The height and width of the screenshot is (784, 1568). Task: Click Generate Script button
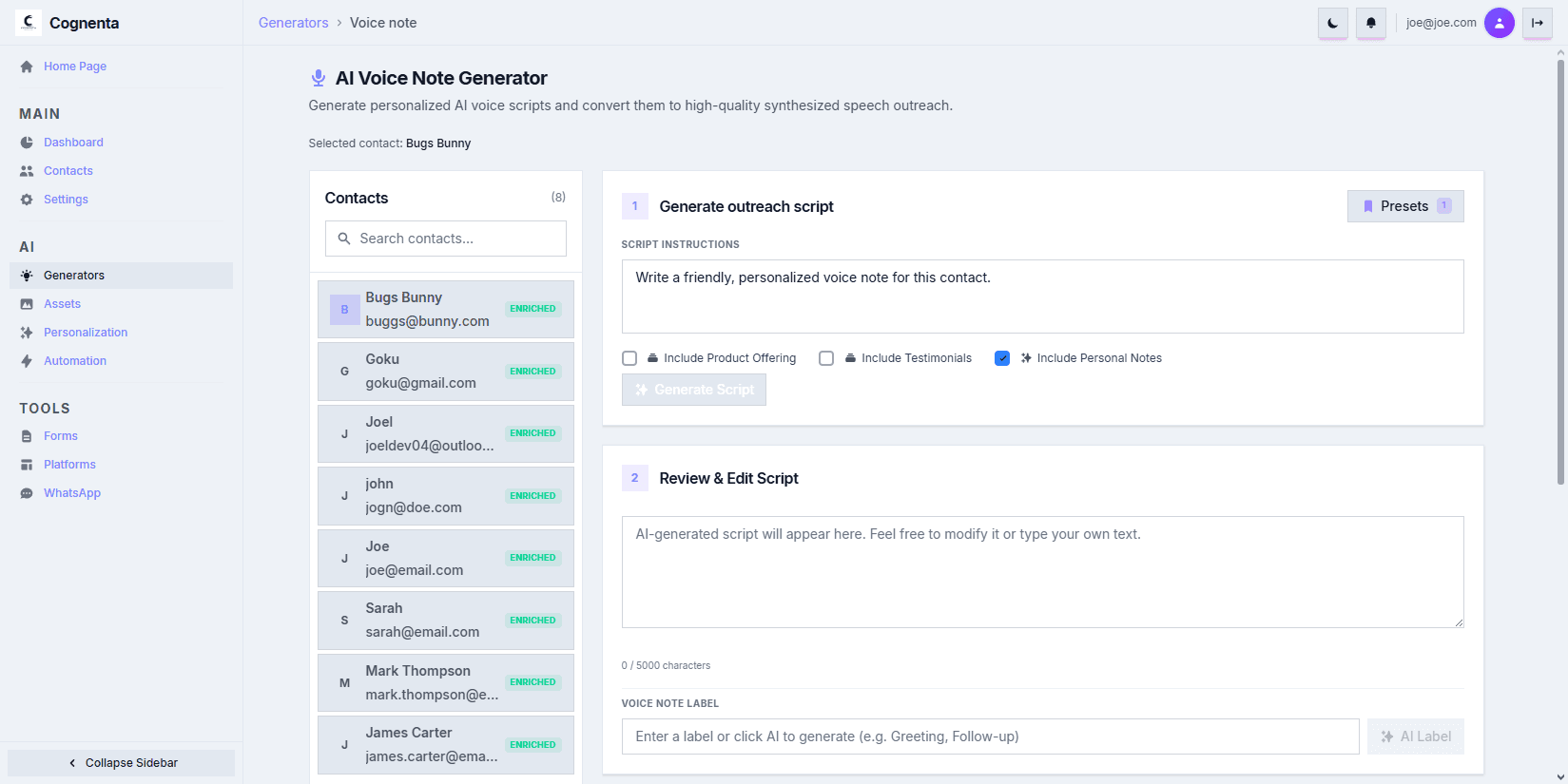(x=694, y=390)
